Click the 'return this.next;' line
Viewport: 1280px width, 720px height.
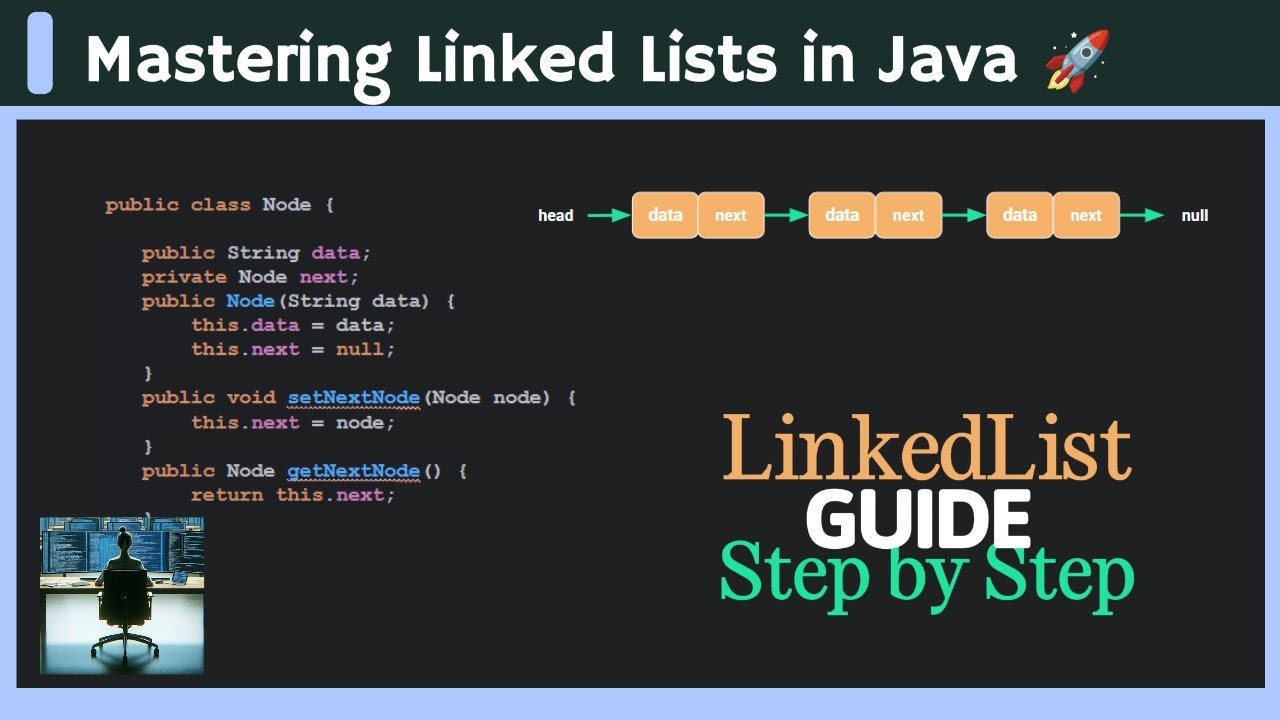294,495
